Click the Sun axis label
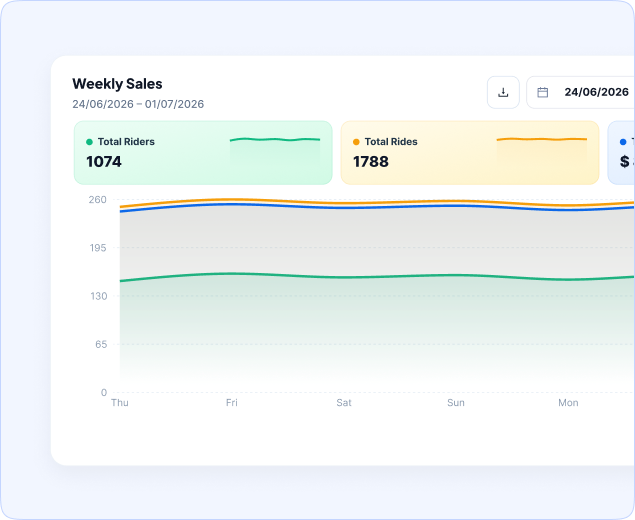Screen dimensions: 635x520 (456, 403)
